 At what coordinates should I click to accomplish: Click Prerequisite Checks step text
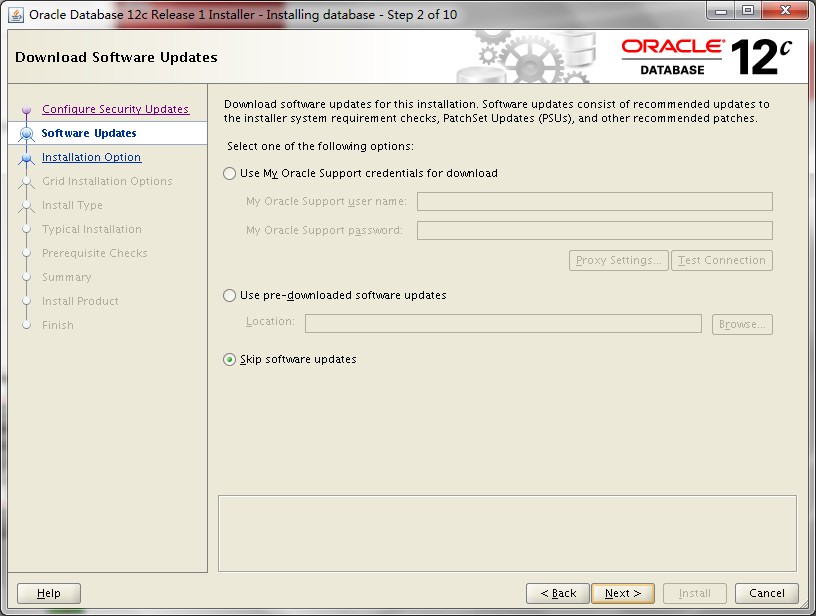tap(95, 253)
